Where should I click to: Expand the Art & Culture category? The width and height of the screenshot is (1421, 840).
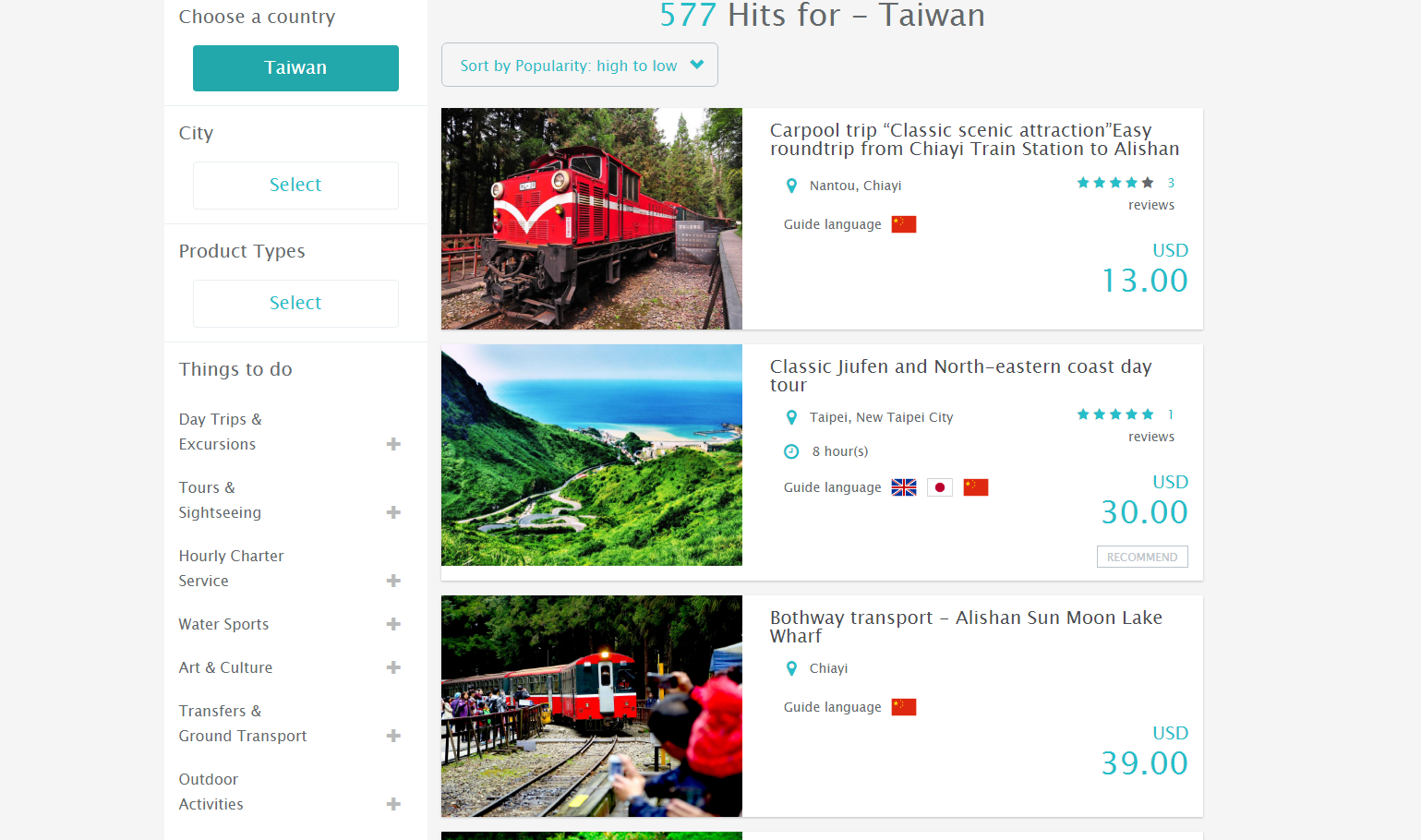point(393,667)
